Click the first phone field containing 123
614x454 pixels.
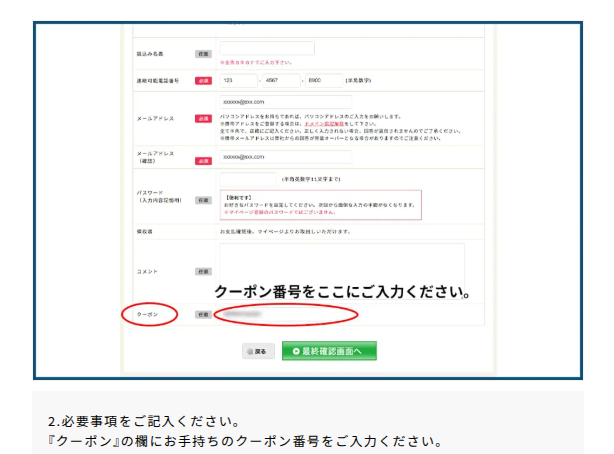[x=238, y=80]
